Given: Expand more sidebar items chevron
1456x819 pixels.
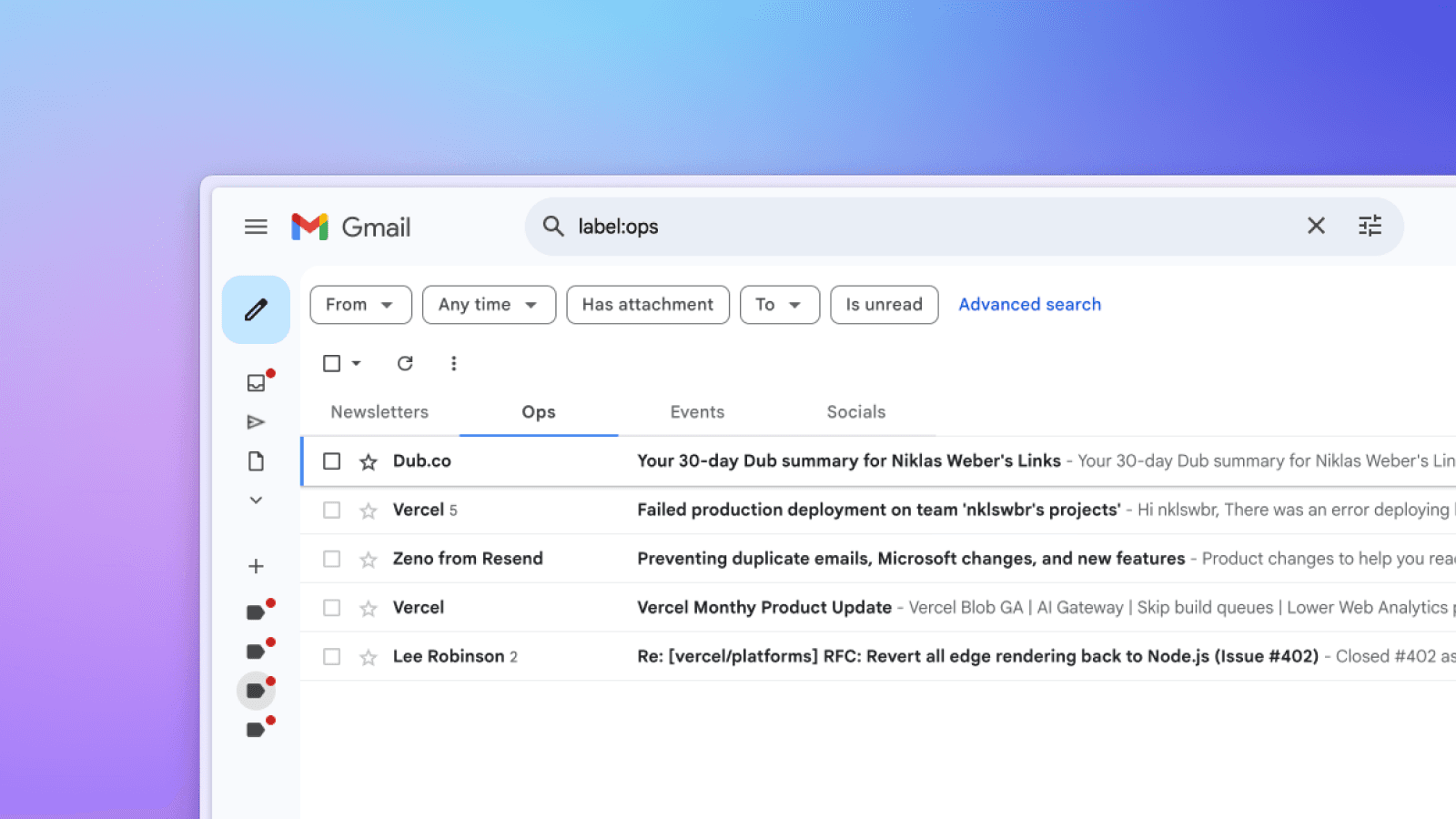Looking at the screenshot, I should pos(256,500).
